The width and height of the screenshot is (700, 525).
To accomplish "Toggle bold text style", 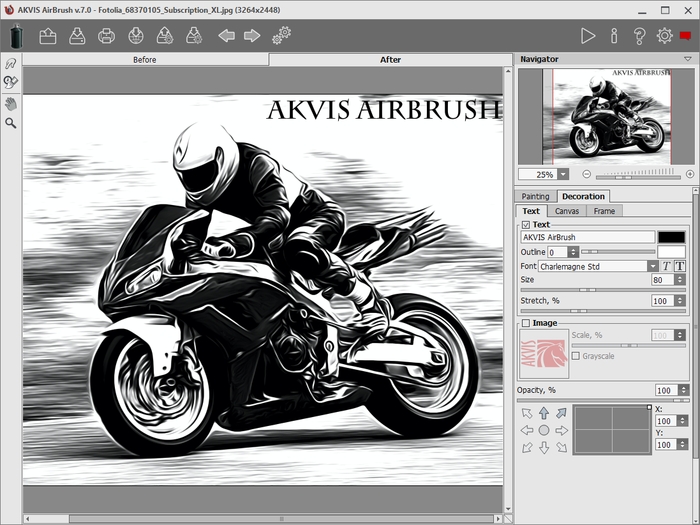I will point(679,266).
